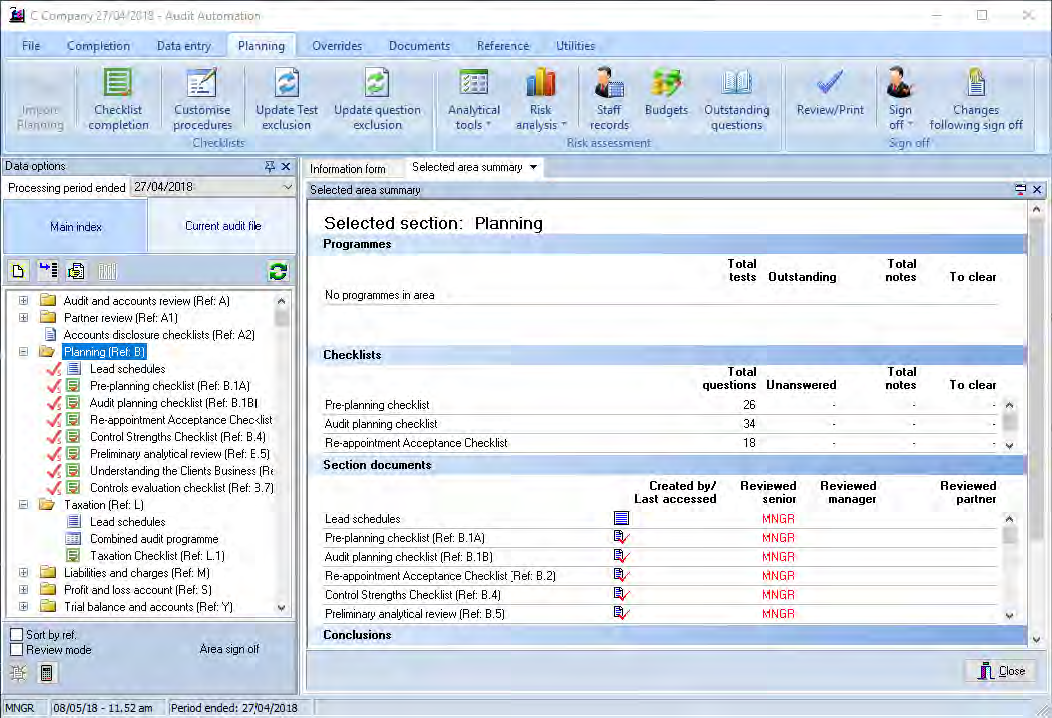Pin the Data options panel
The image size is (1052, 718).
[x=270, y=166]
